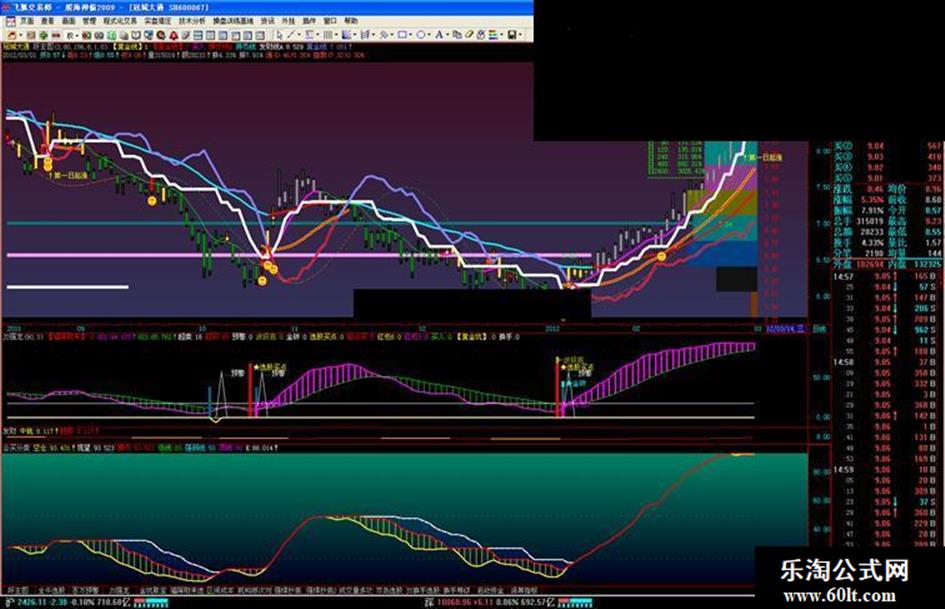Open the 窗口 menu
This screenshot has height=609, width=945.
click(330, 21)
